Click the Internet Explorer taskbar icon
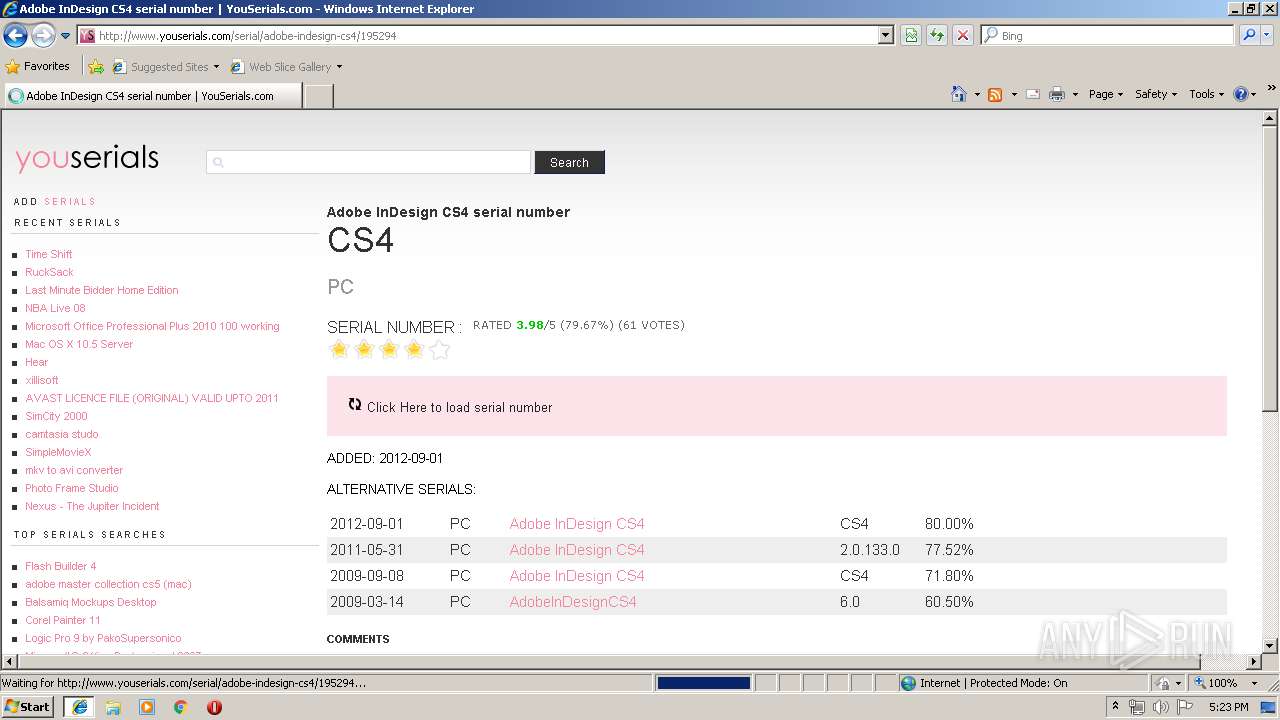 click(79, 707)
